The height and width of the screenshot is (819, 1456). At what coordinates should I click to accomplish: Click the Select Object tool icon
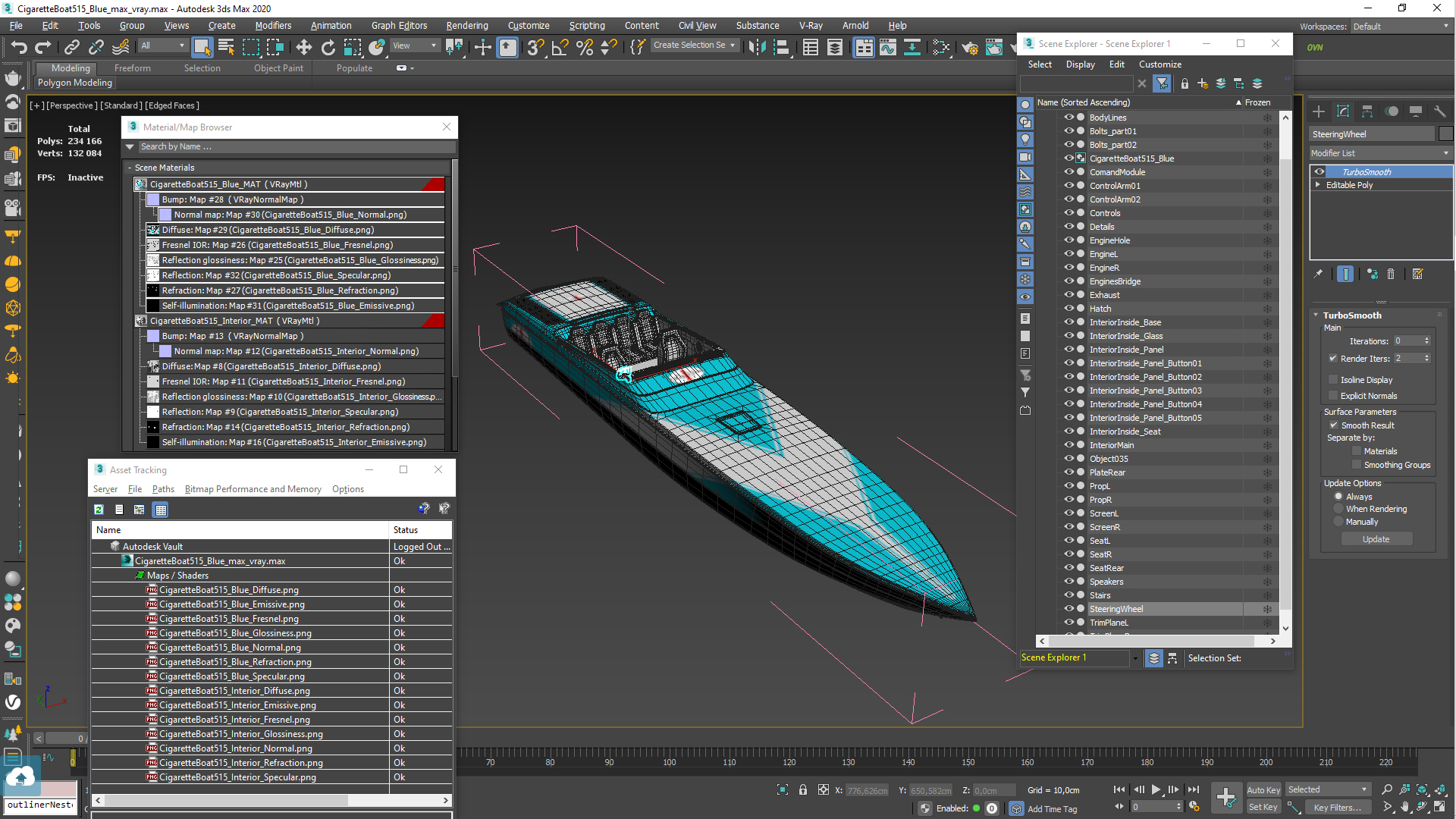[202, 47]
